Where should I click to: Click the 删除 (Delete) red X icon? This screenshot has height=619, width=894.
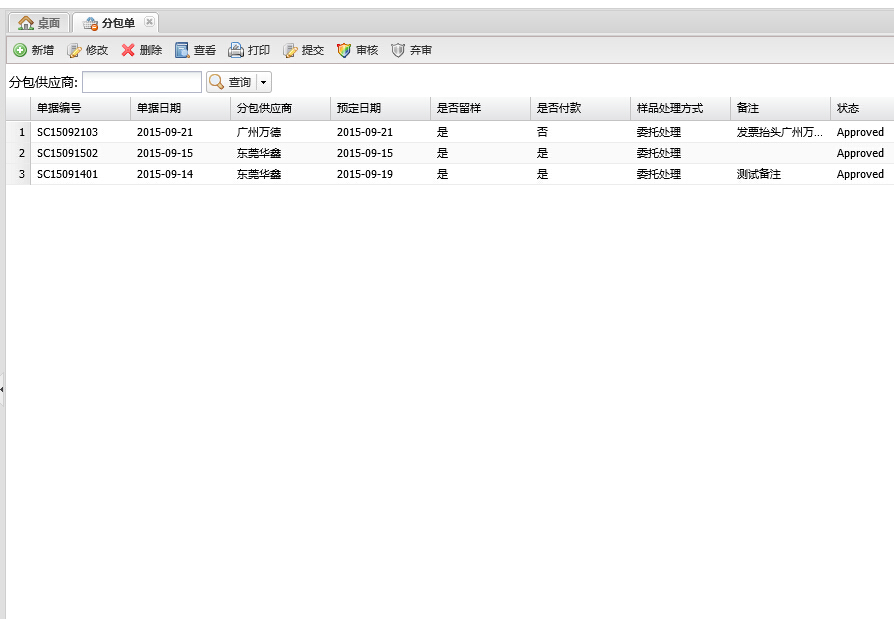click(x=128, y=50)
